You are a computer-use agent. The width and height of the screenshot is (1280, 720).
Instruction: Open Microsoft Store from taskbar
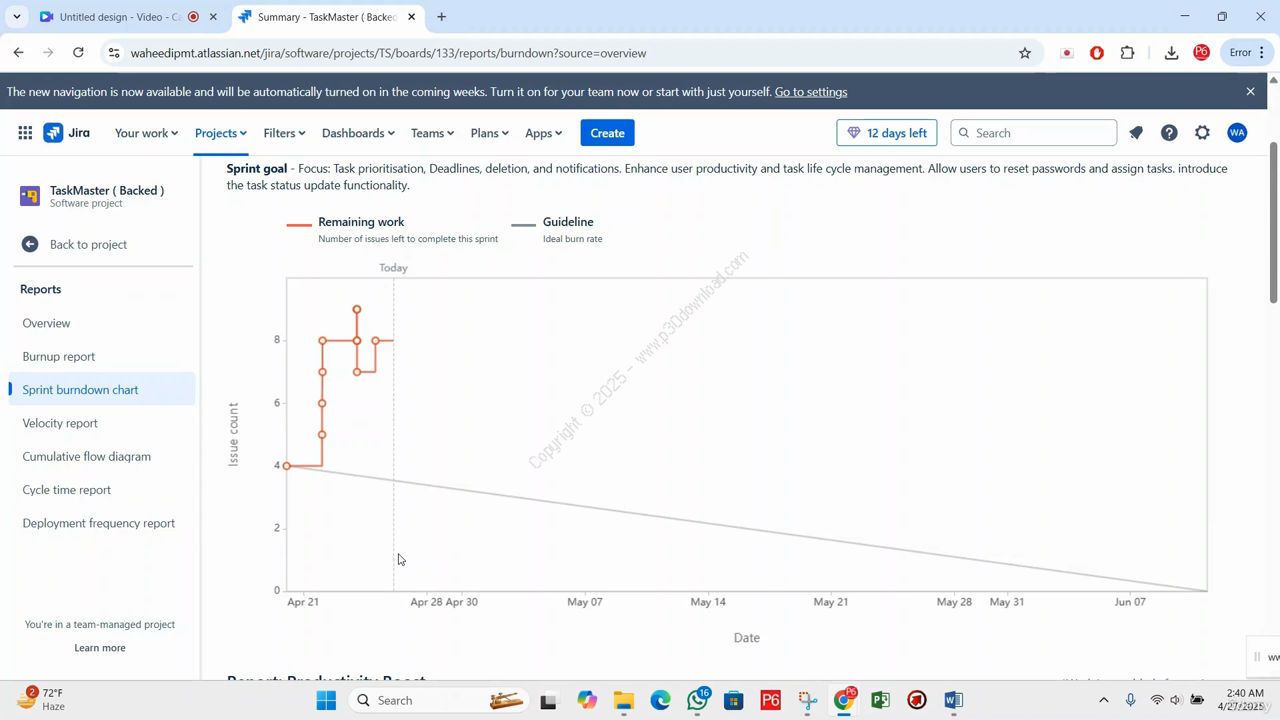(x=734, y=700)
